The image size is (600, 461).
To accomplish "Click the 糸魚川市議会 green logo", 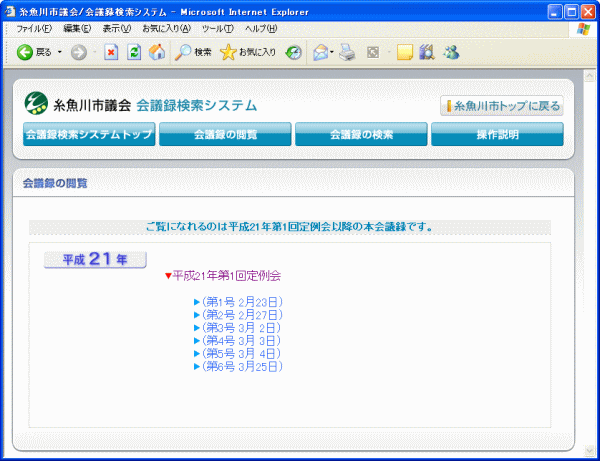I will click(36, 103).
